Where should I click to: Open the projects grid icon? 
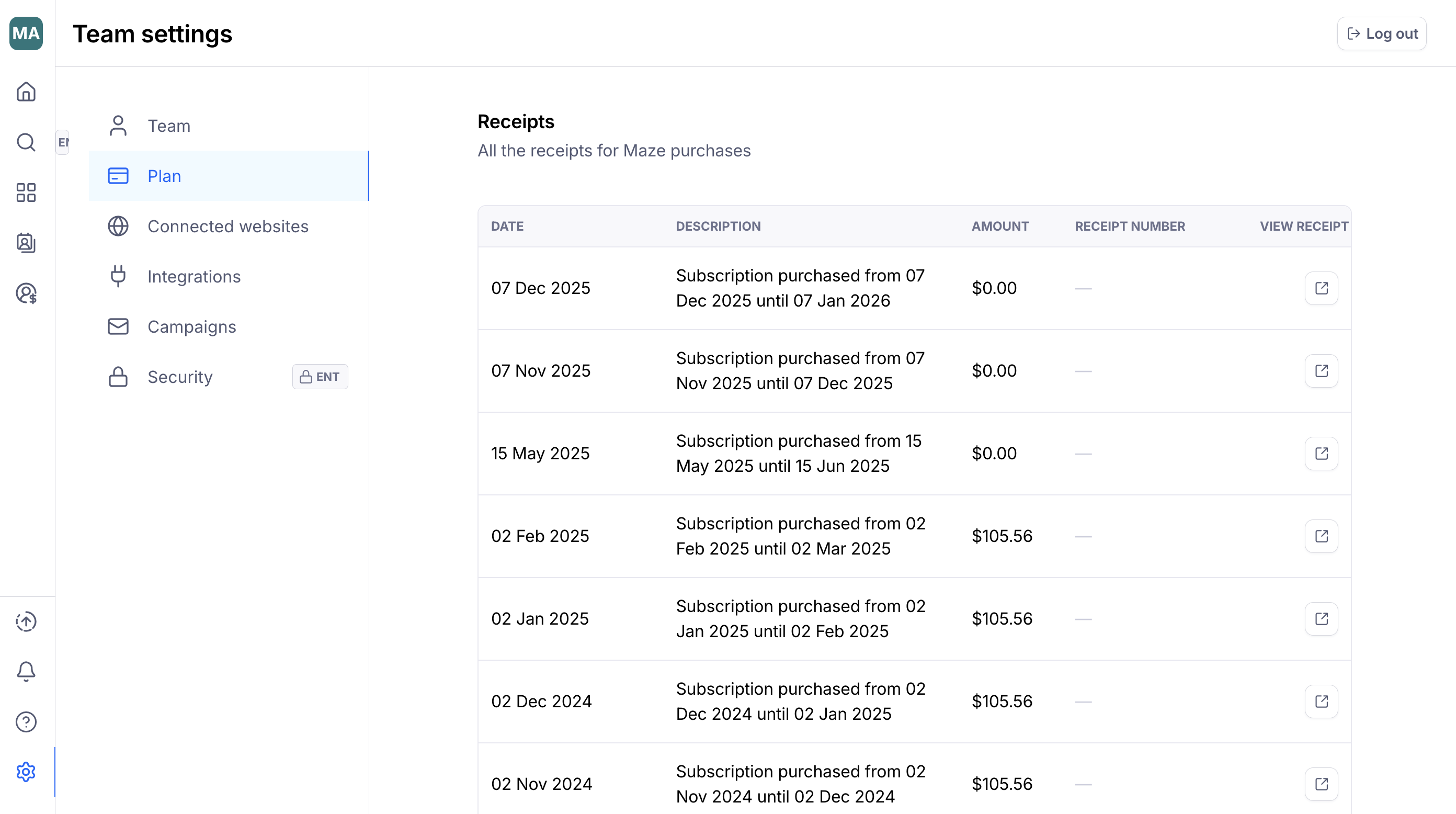tap(26, 192)
